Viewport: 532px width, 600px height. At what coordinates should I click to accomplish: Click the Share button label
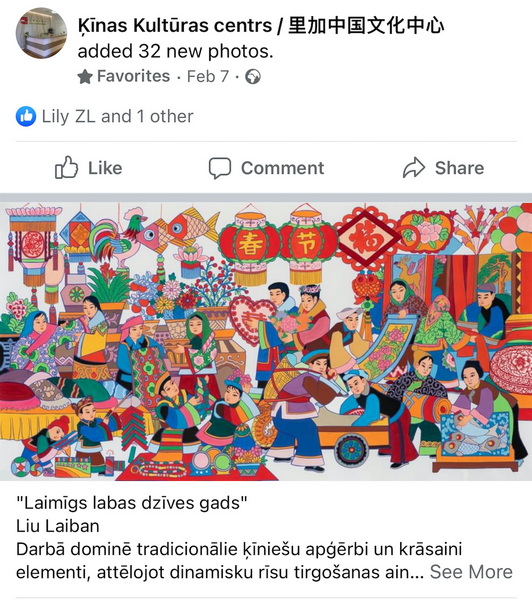pyautogui.click(x=459, y=168)
